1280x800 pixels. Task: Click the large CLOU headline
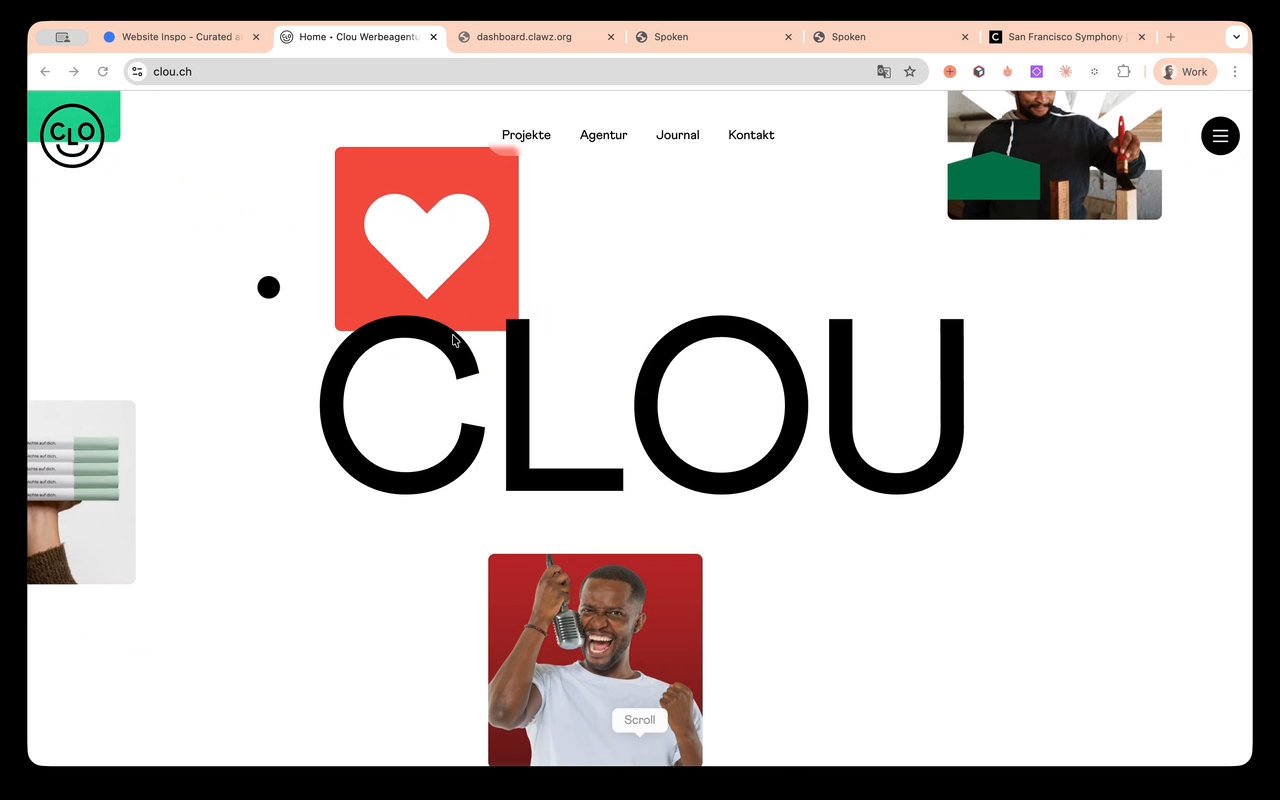point(642,405)
